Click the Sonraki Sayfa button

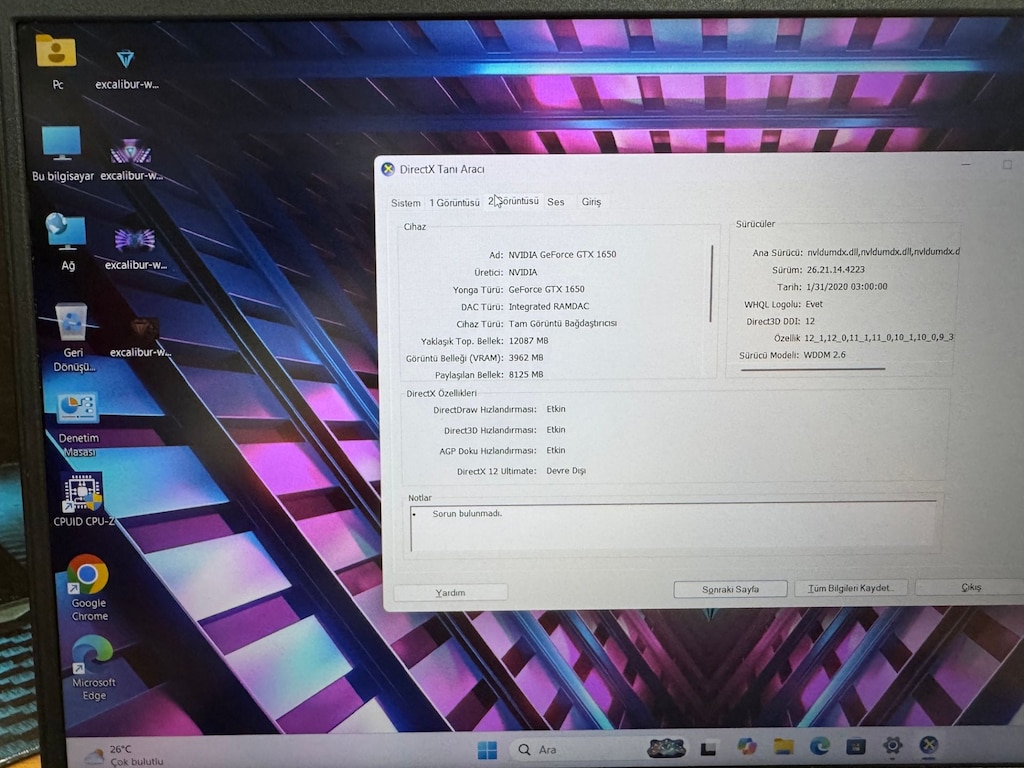click(x=730, y=589)
